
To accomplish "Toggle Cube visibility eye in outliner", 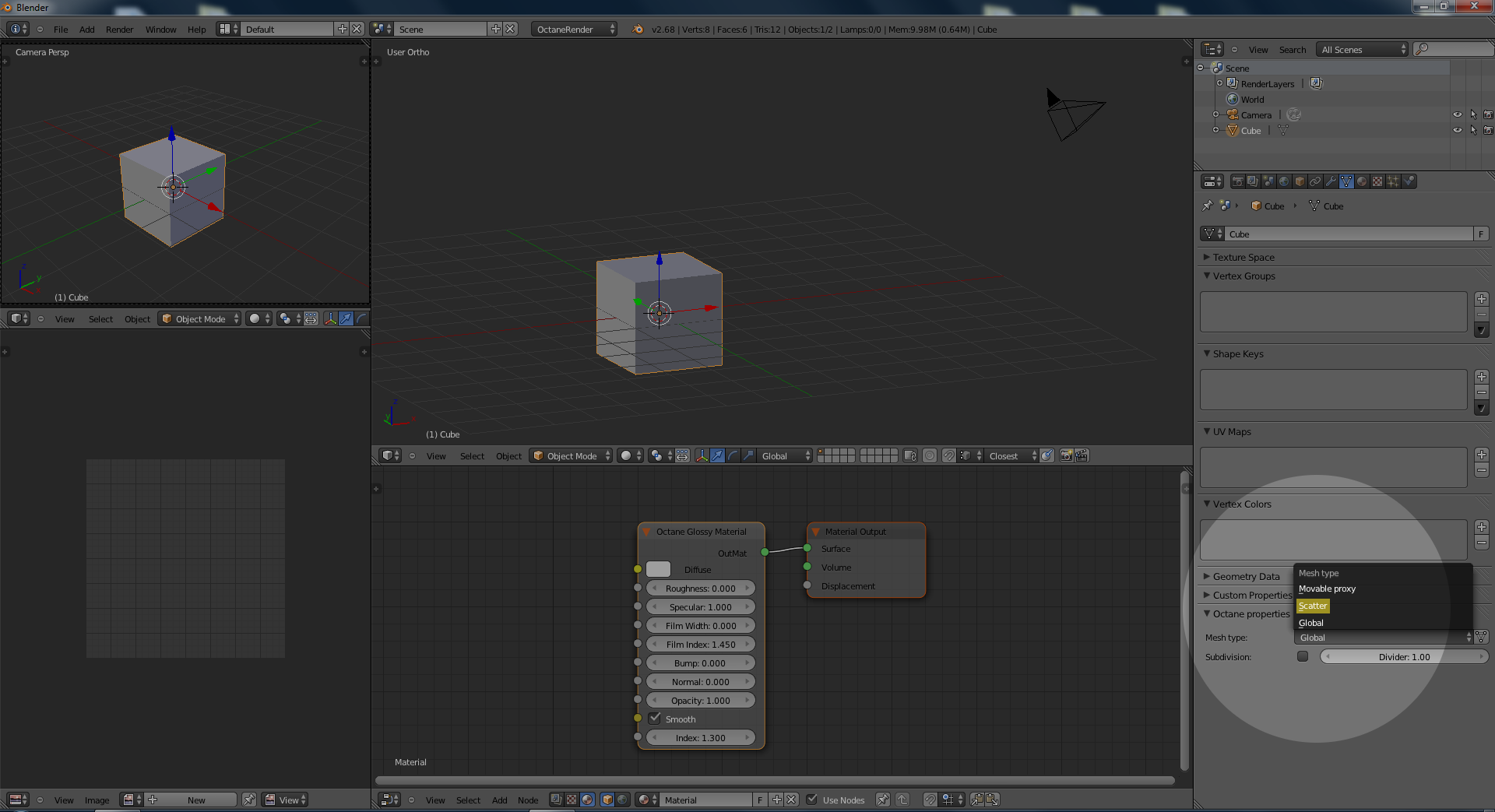I will point(1458,130).
